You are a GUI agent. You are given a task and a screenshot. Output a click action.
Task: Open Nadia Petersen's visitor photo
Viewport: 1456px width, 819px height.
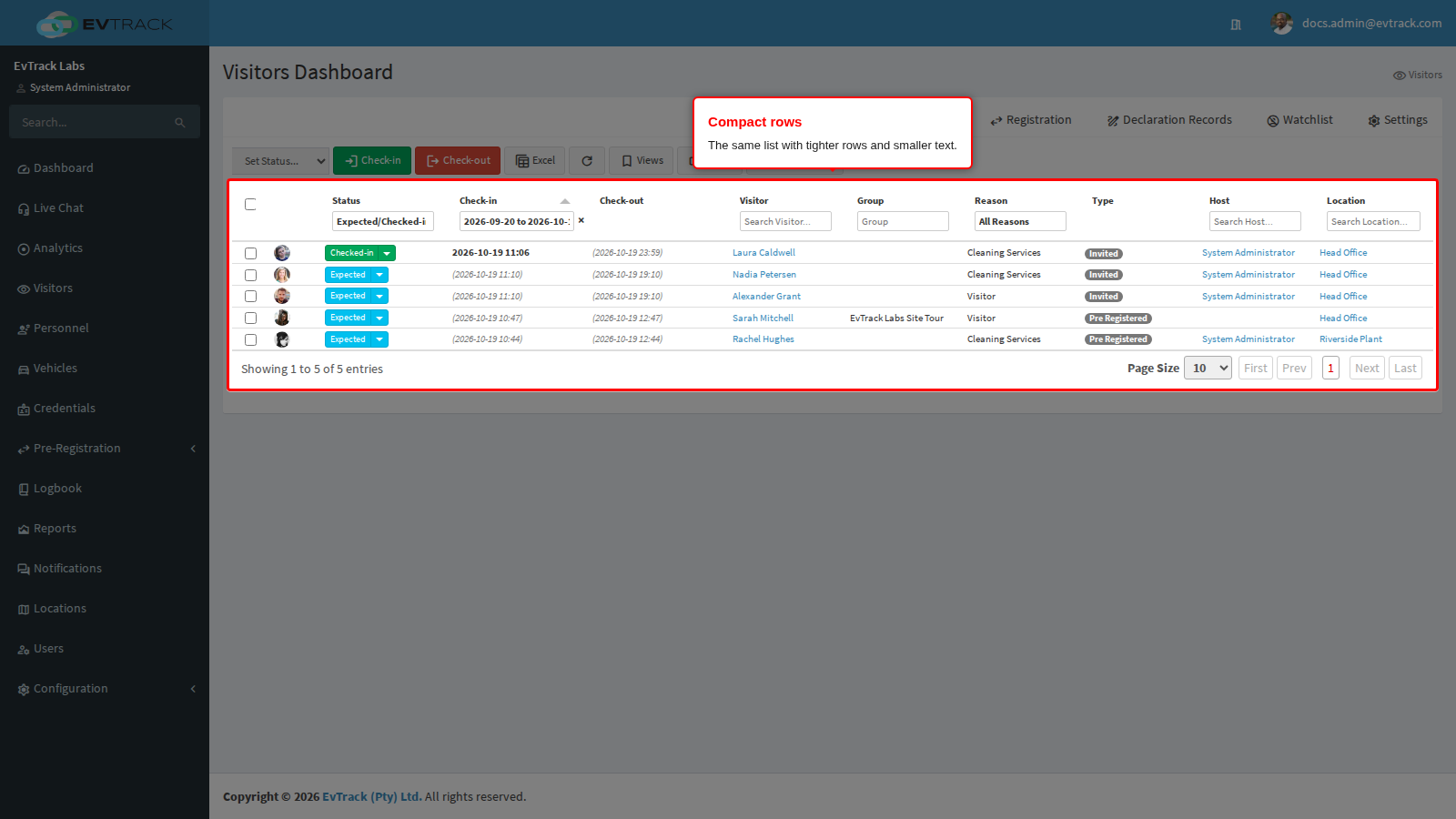[282, 275]
